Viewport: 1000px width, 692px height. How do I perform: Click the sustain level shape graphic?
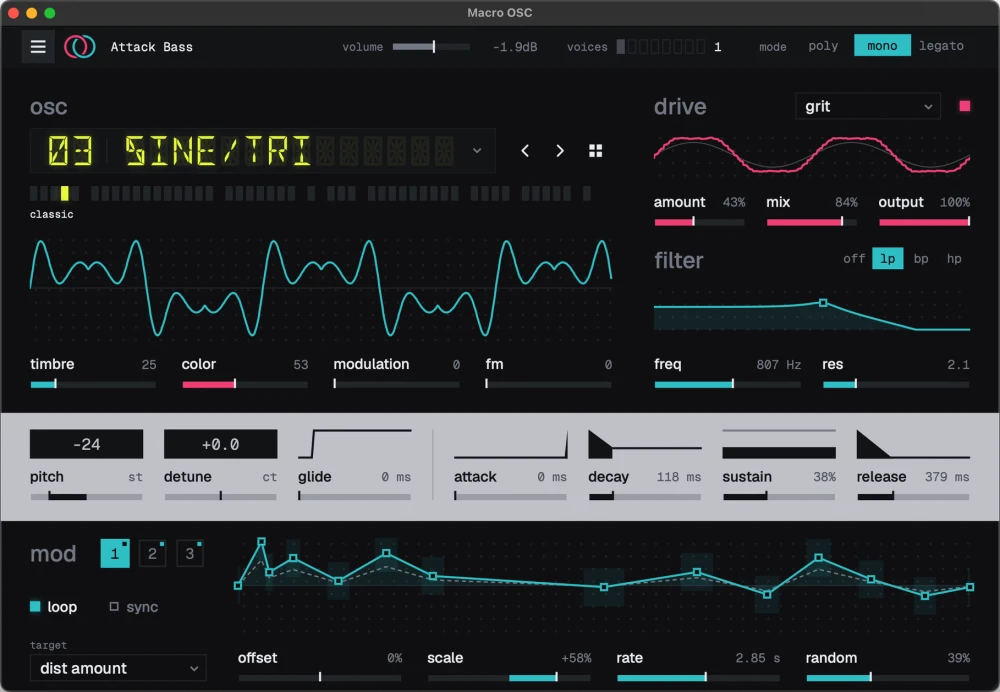[779, 444]
